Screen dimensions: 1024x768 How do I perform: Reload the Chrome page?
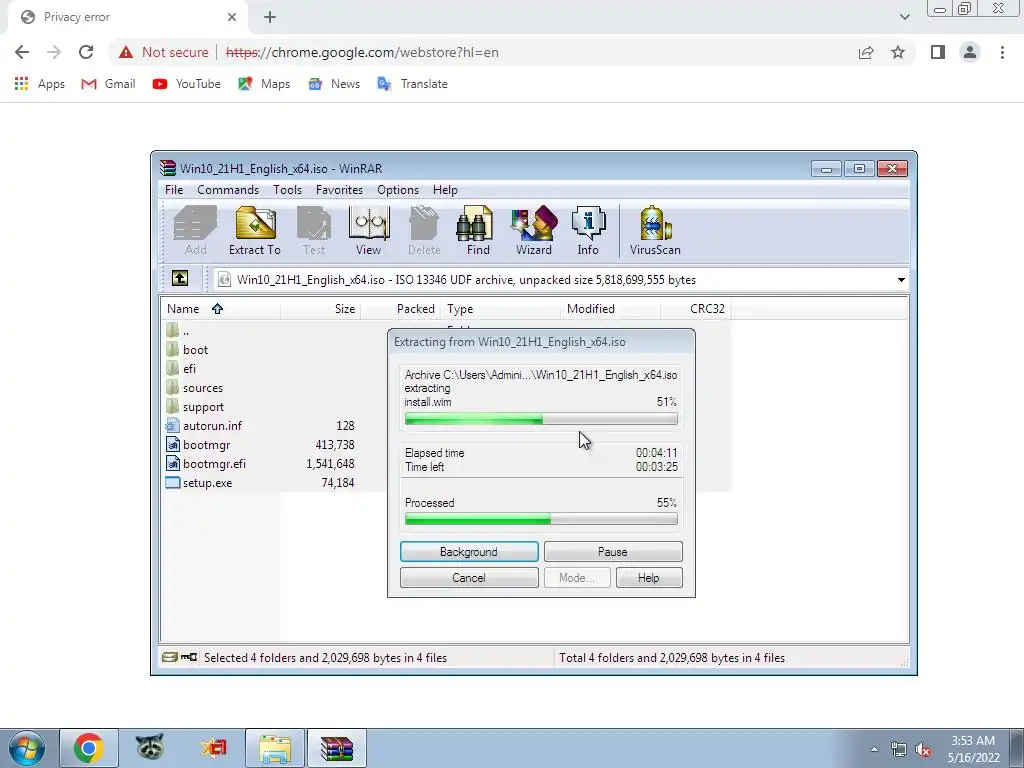[x=86, y=52]
